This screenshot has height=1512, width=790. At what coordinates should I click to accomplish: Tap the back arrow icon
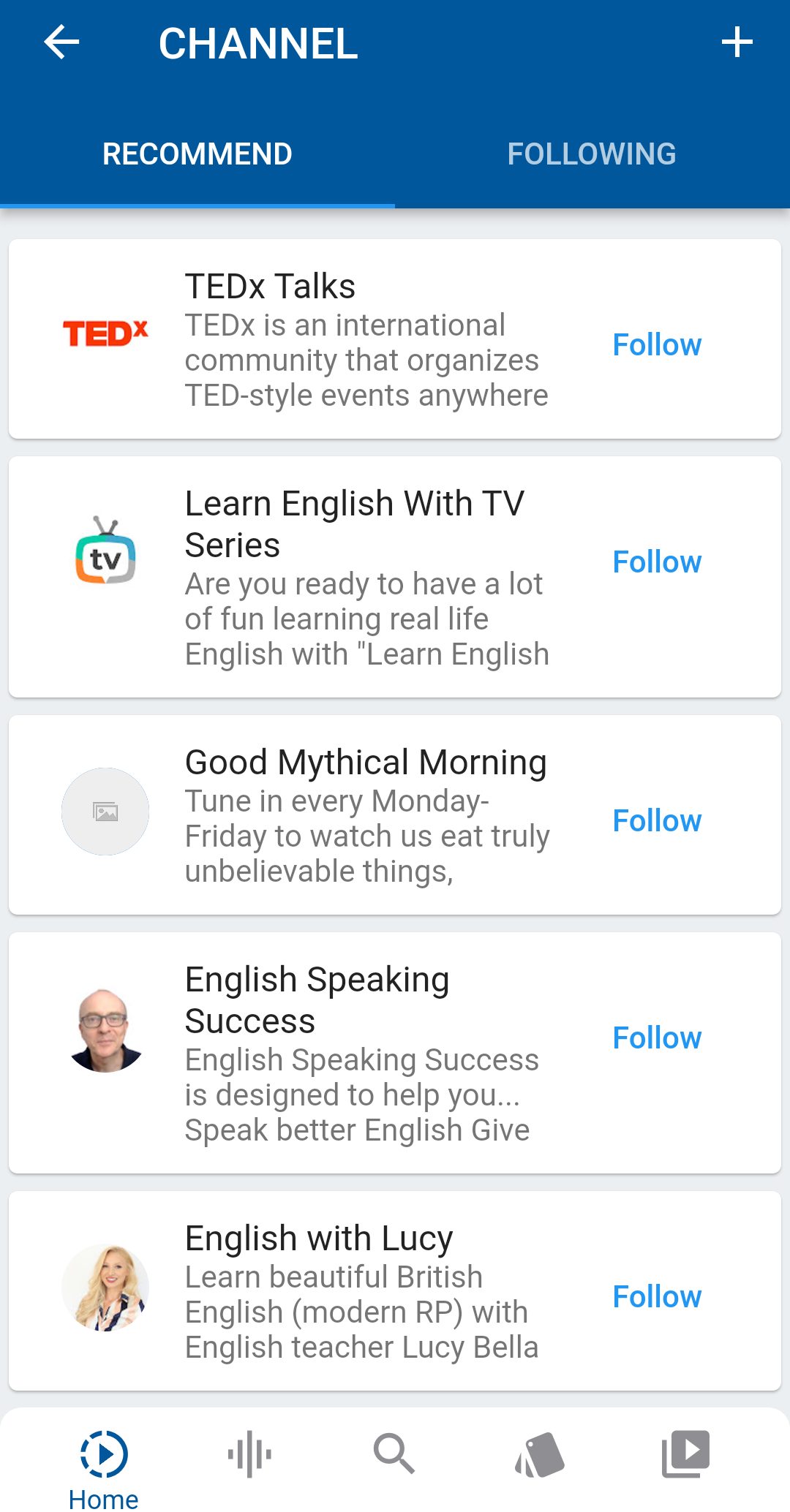[61, 42]
